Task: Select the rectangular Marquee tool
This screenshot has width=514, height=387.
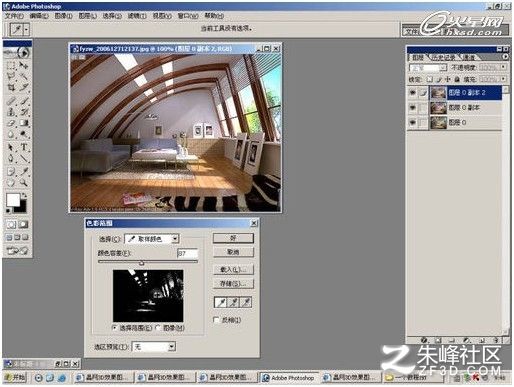Action: pos(11,65)
